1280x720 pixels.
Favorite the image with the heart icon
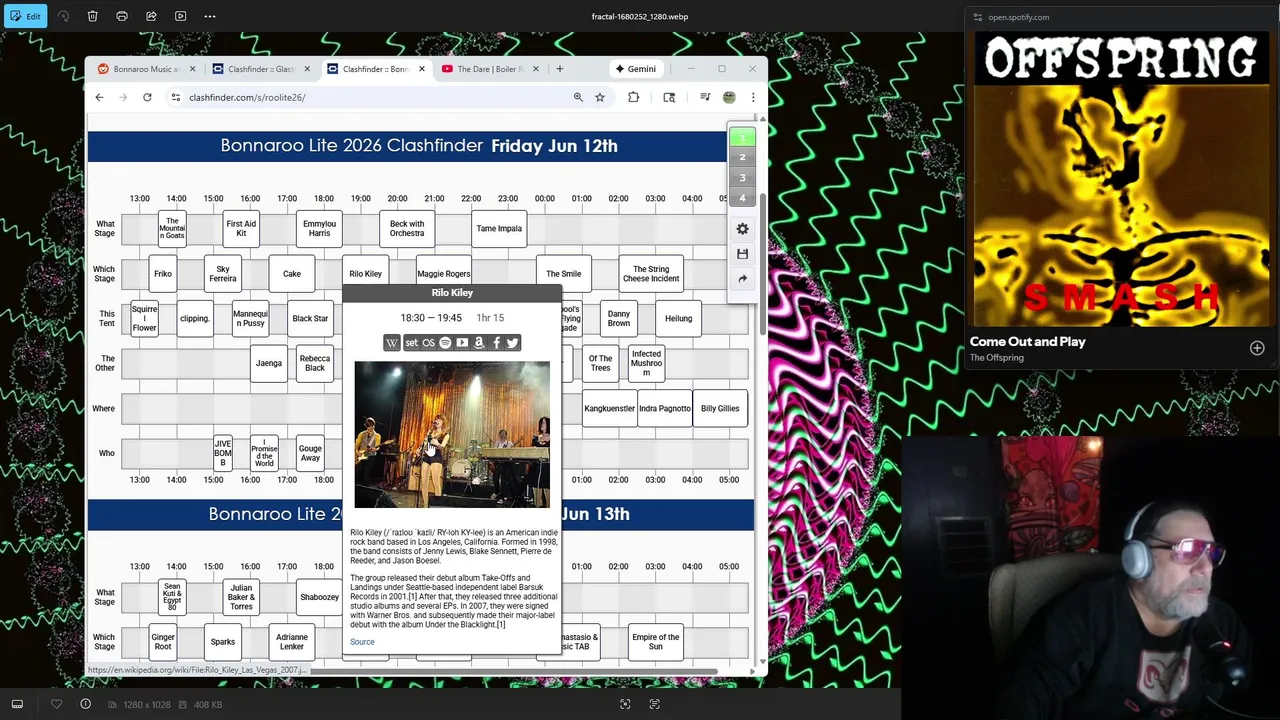coord(56,704)
